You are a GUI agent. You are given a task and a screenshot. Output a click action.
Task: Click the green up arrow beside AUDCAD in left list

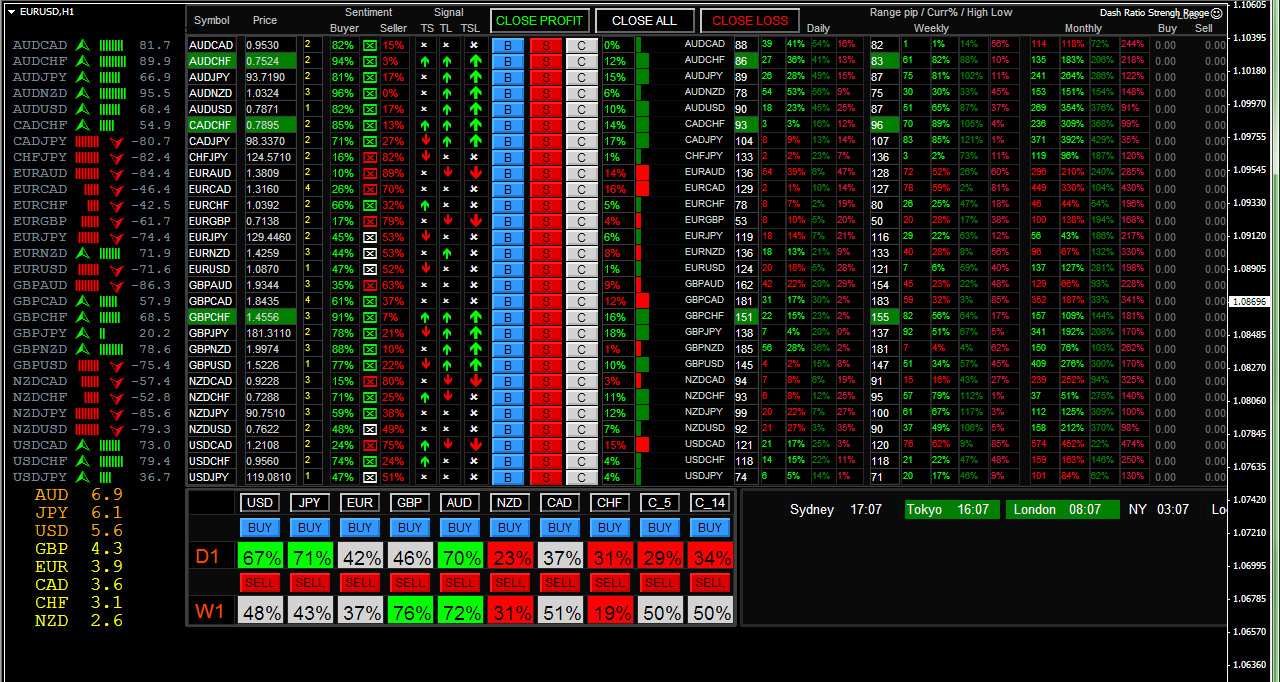(84, 46)
